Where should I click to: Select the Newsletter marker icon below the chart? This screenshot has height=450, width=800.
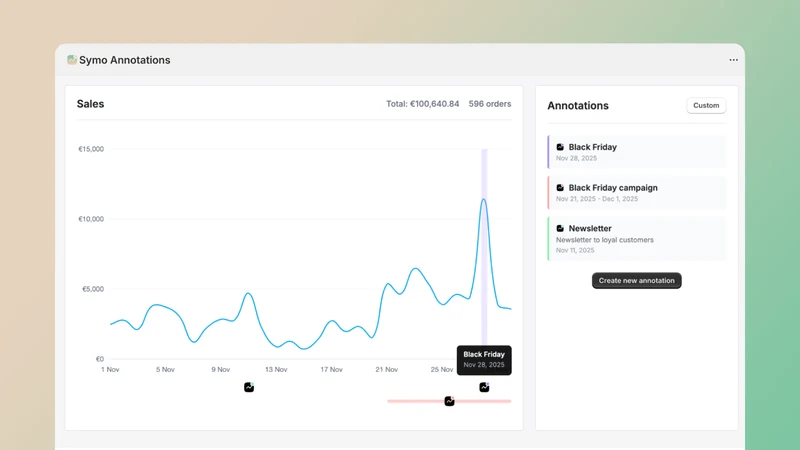click(x=249, y=387)
